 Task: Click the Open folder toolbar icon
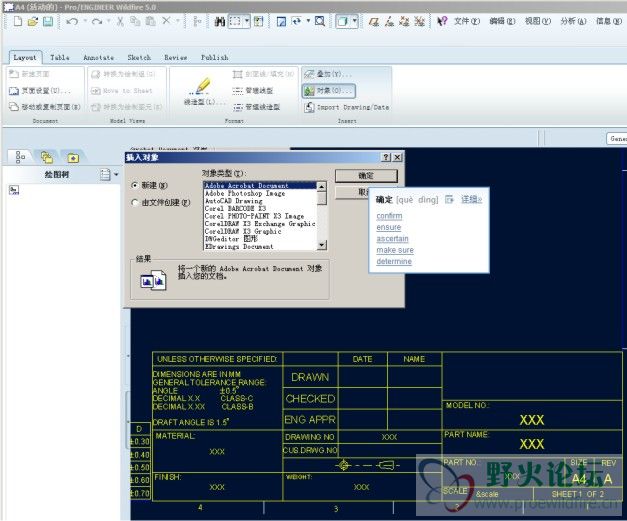click(x=33, y=21)
